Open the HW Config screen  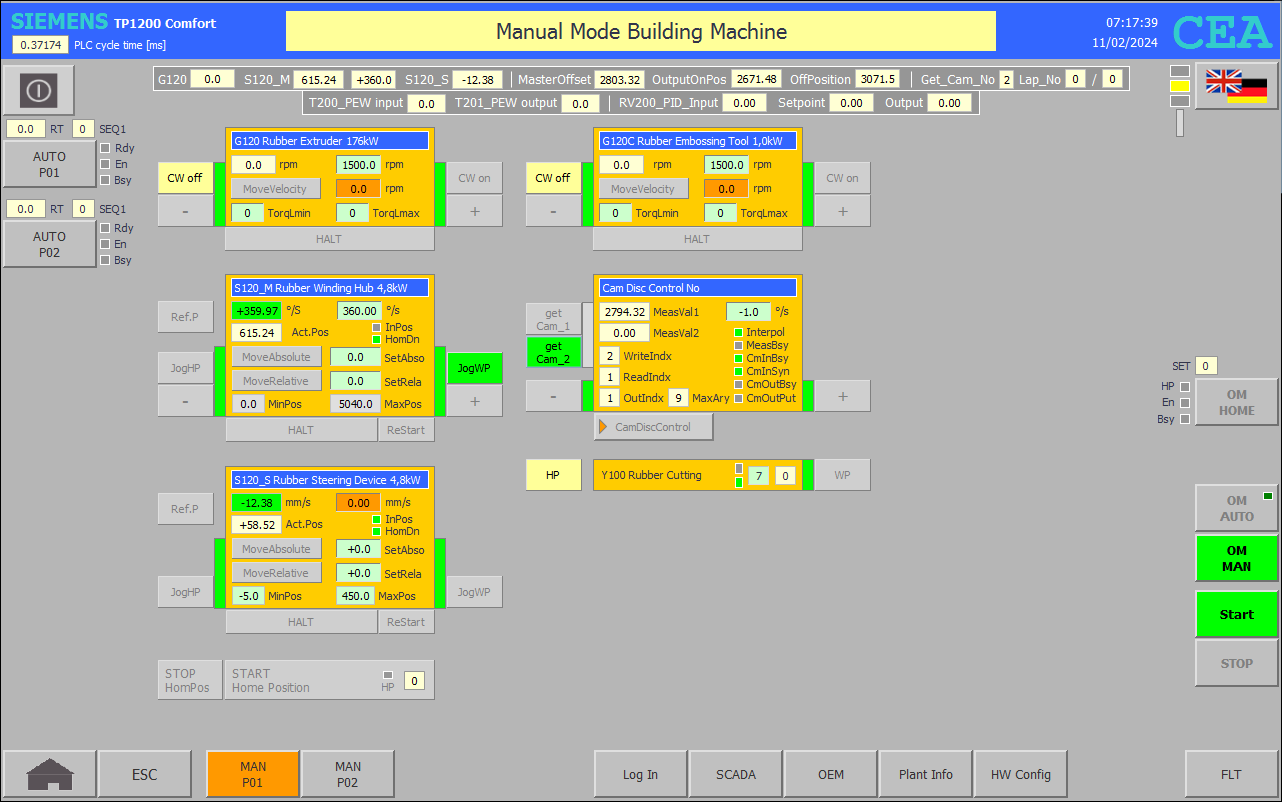tap(1020, 774)
